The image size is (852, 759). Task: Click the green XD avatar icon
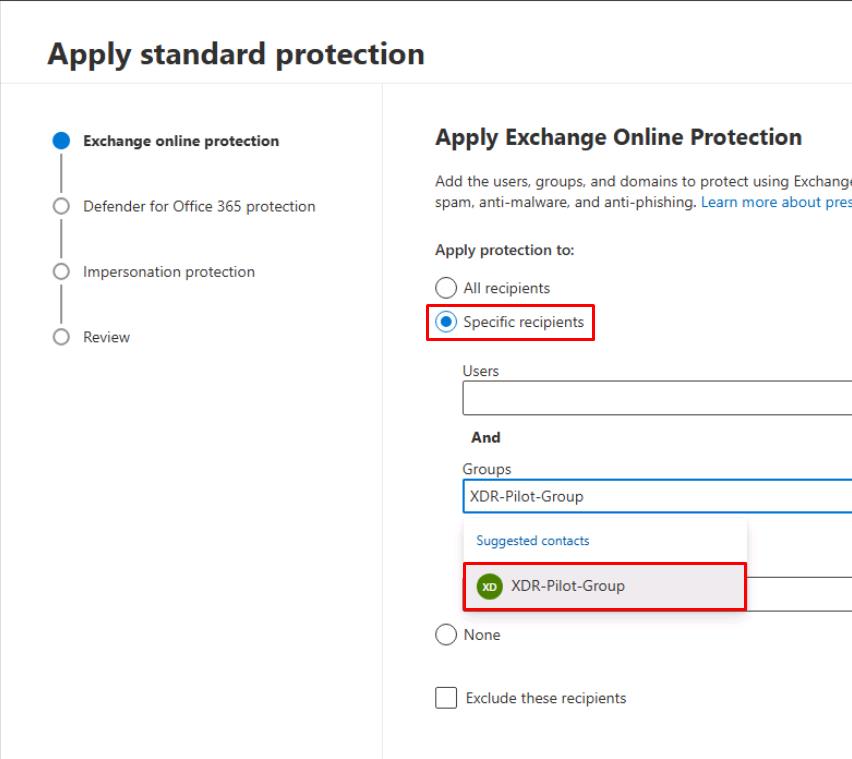(x=489, y=587)
